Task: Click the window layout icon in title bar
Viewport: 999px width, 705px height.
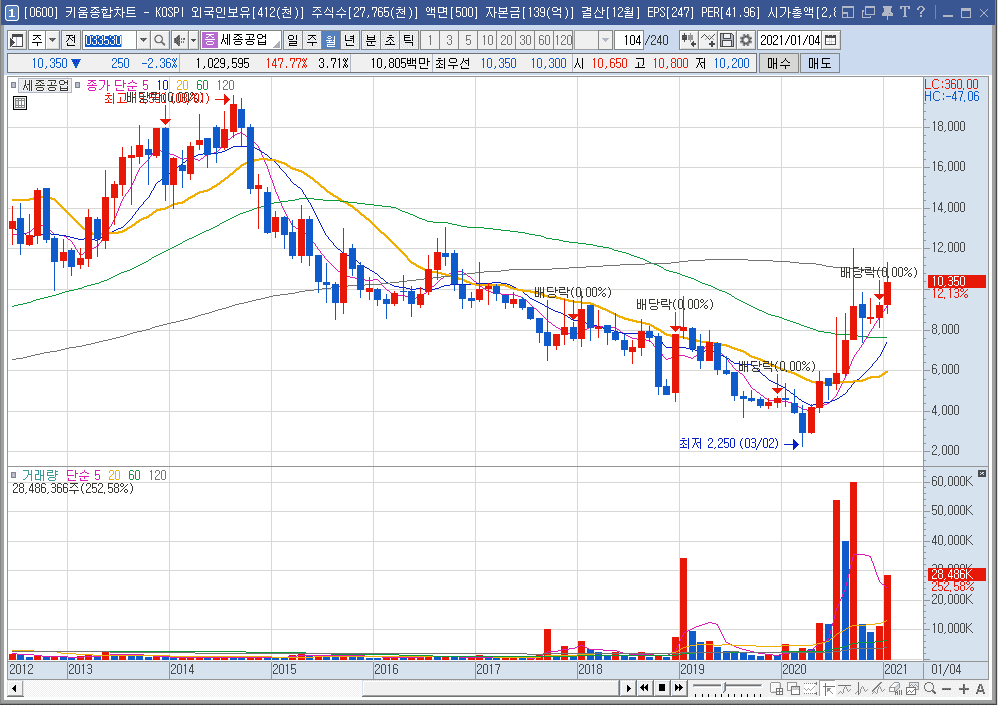Action: tap(848, 12)
